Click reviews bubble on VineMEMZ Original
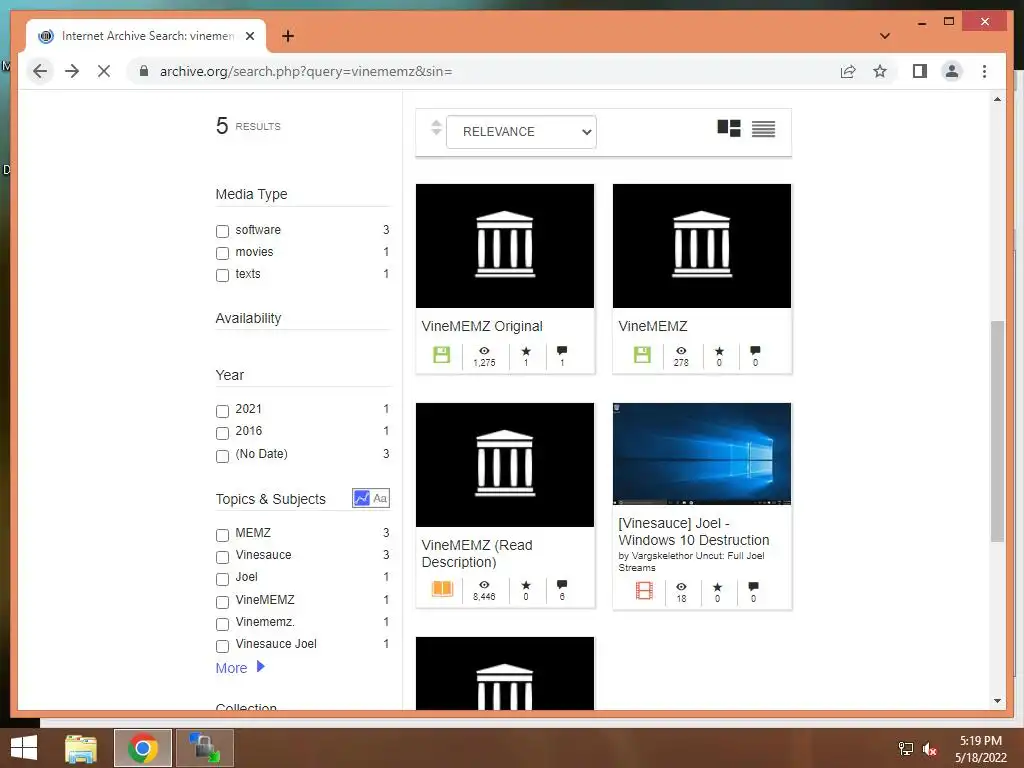Viewport: 1024px width, 768px height. (x=562, y=351)
